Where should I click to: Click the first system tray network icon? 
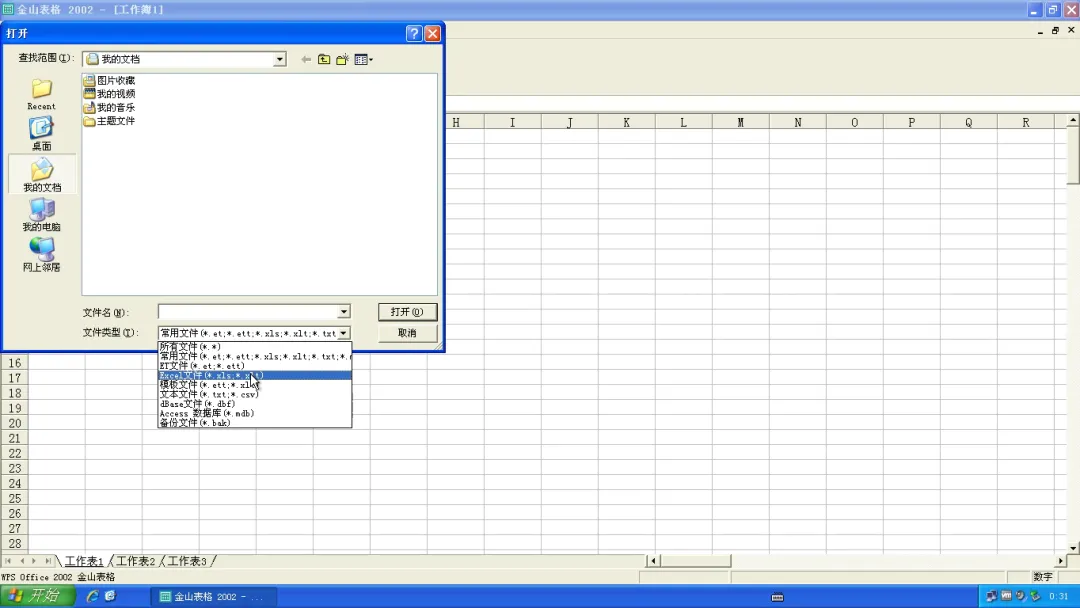991,596
